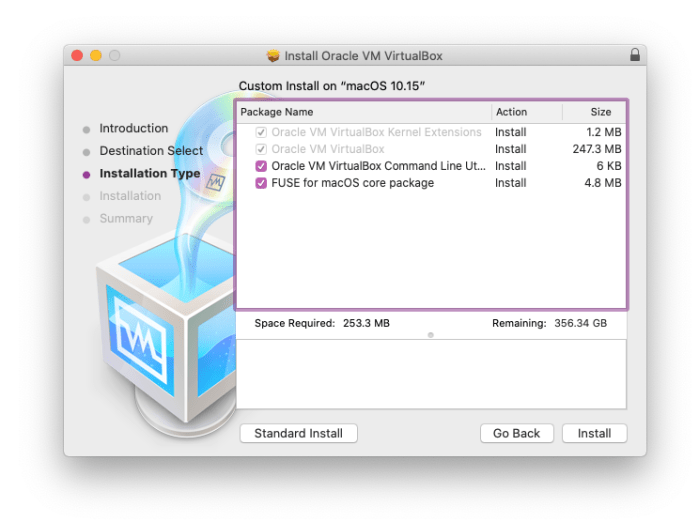Select the Introduction step in sidebar
This screenshot has height=522, width=699.
click(x=133, y=128)
